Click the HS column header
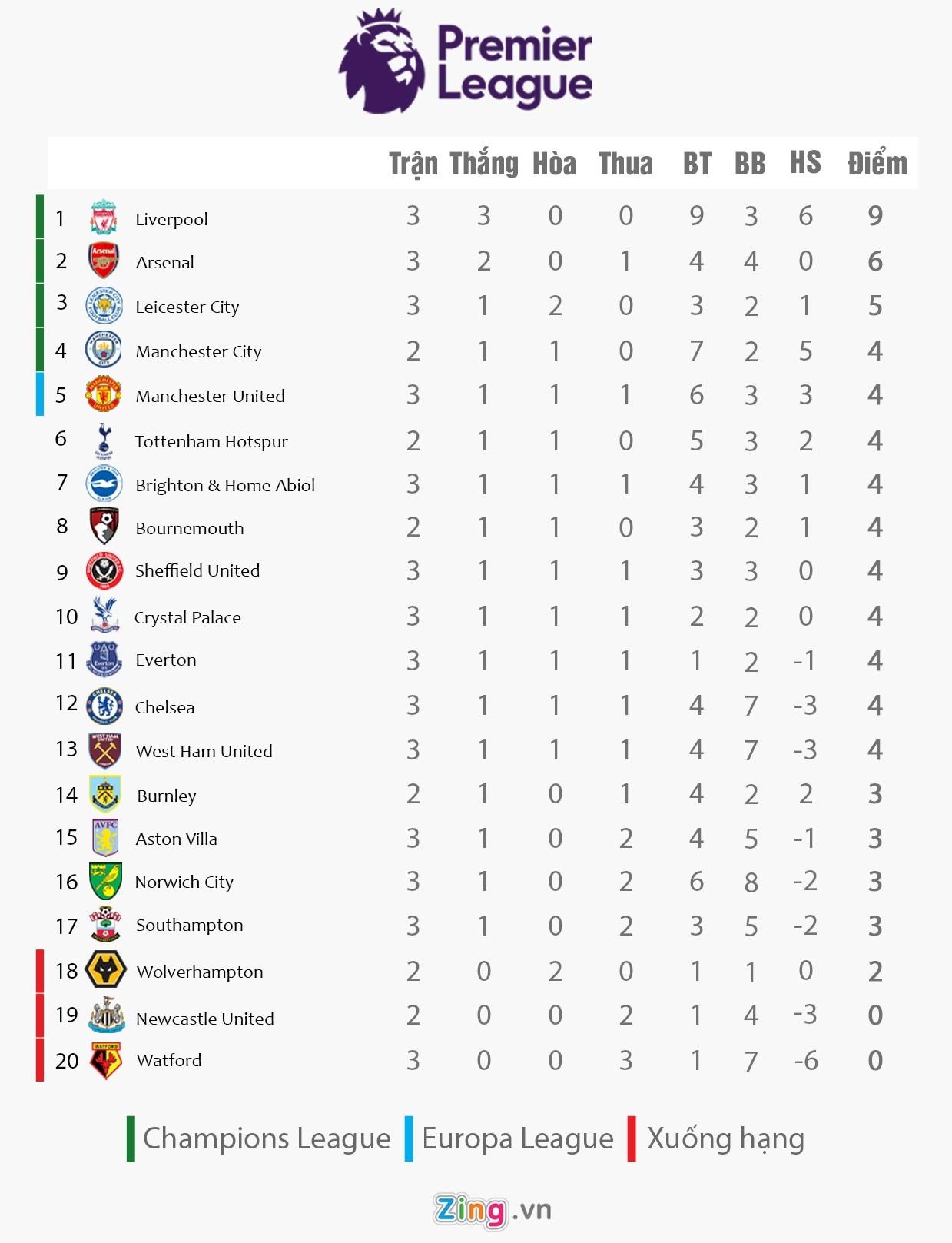952x1243 pixels. click(x=804, y=163)
